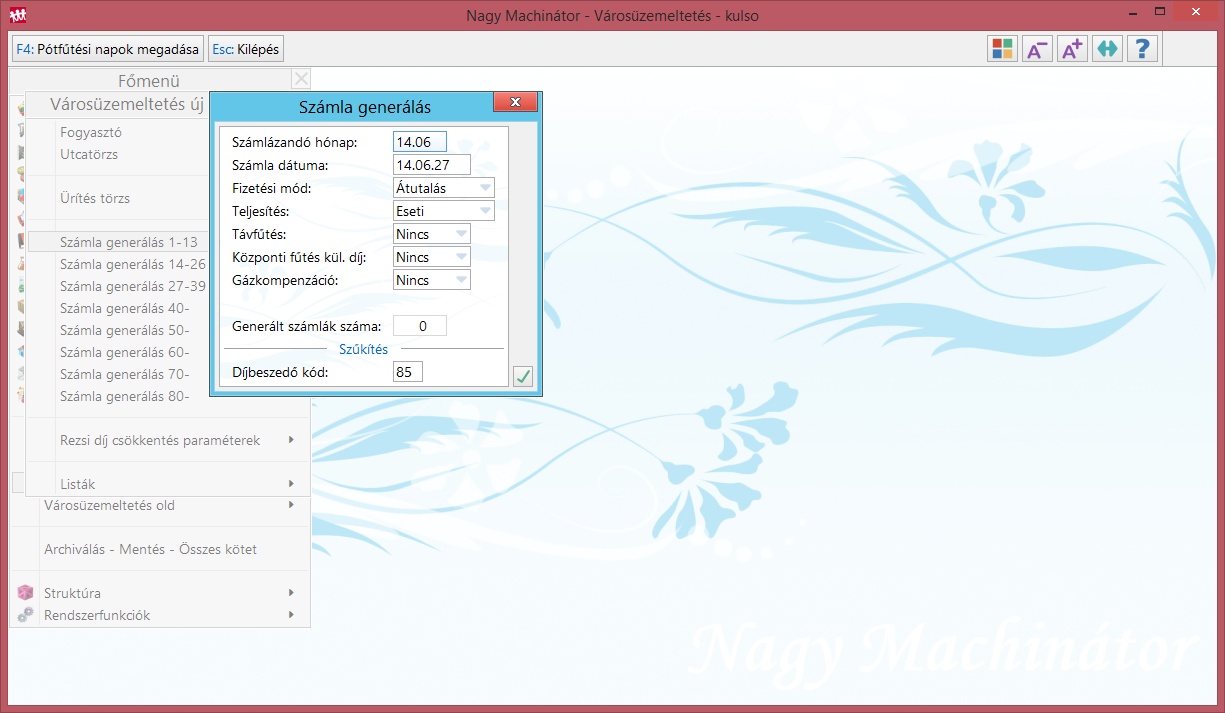
Task: Open help with question mark icon
Action: (x=1142, y=49)
